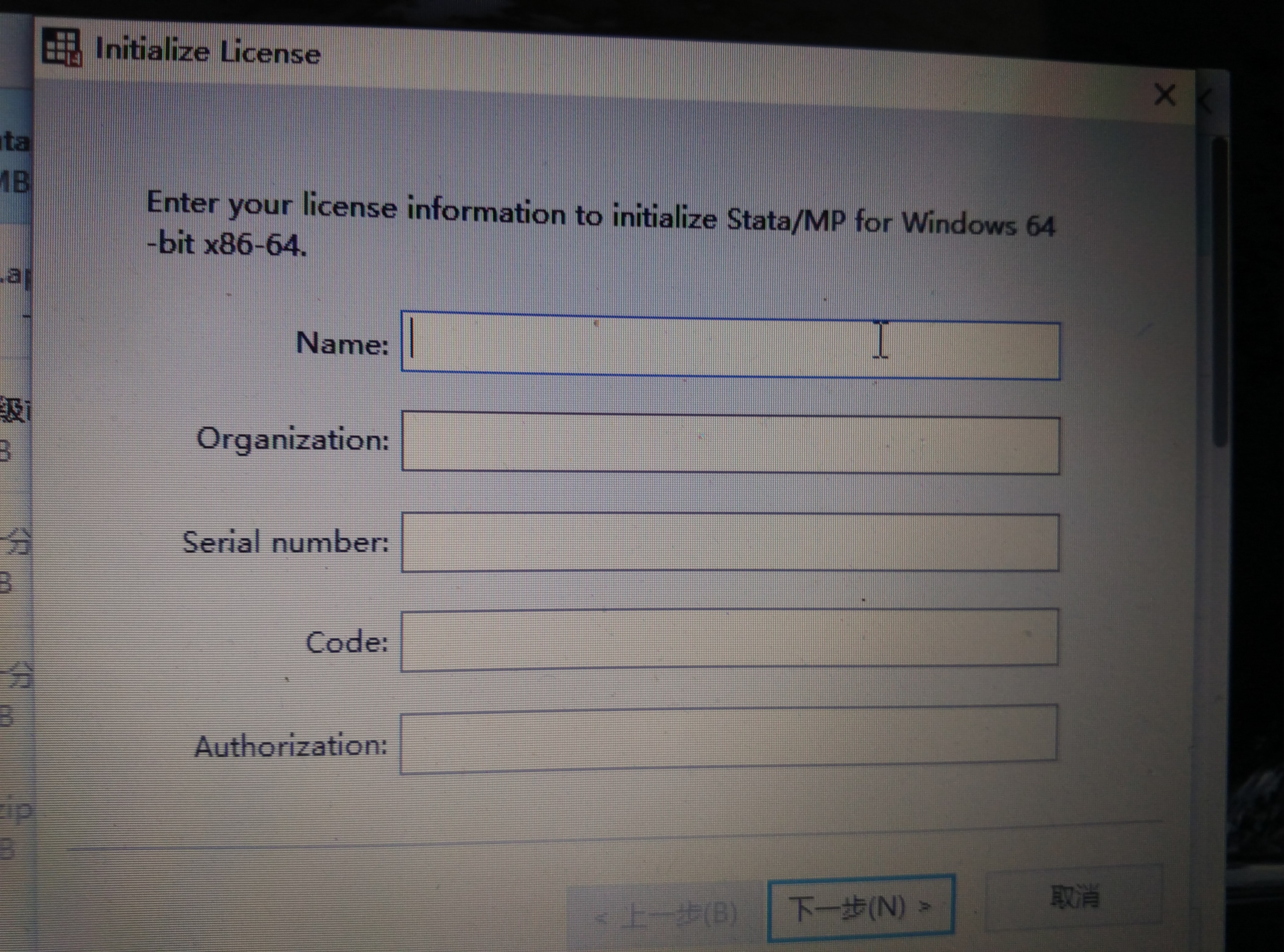Close the Initialize License dialog
Image resolution: width=1284 pixels, height=952 pixels.
[x=1165, y=95]
